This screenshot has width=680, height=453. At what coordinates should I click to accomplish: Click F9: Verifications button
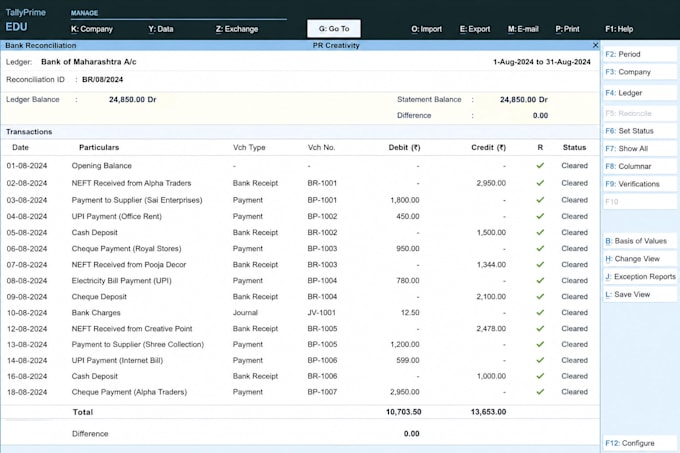pos(640,184)
